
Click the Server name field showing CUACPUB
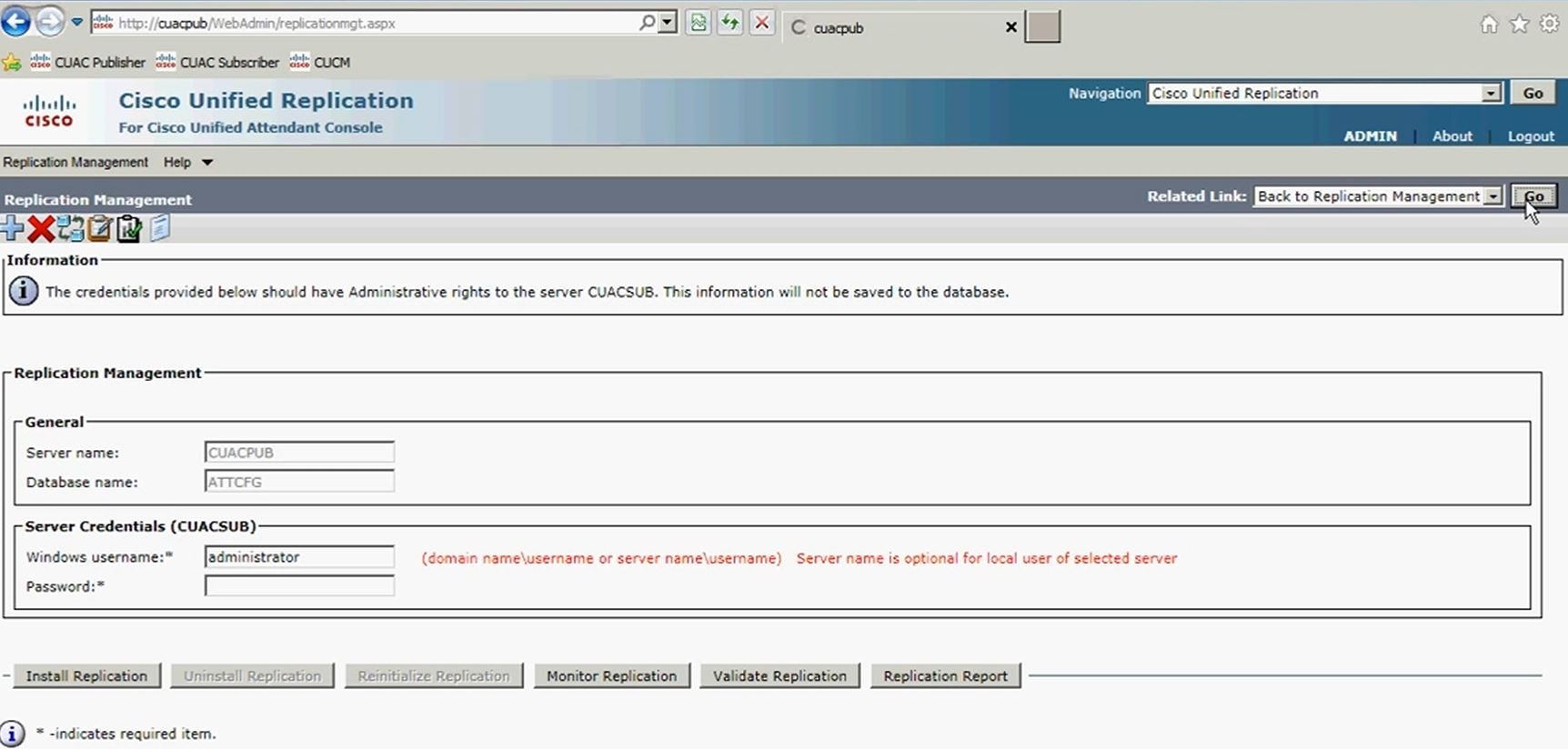(299, 452)
